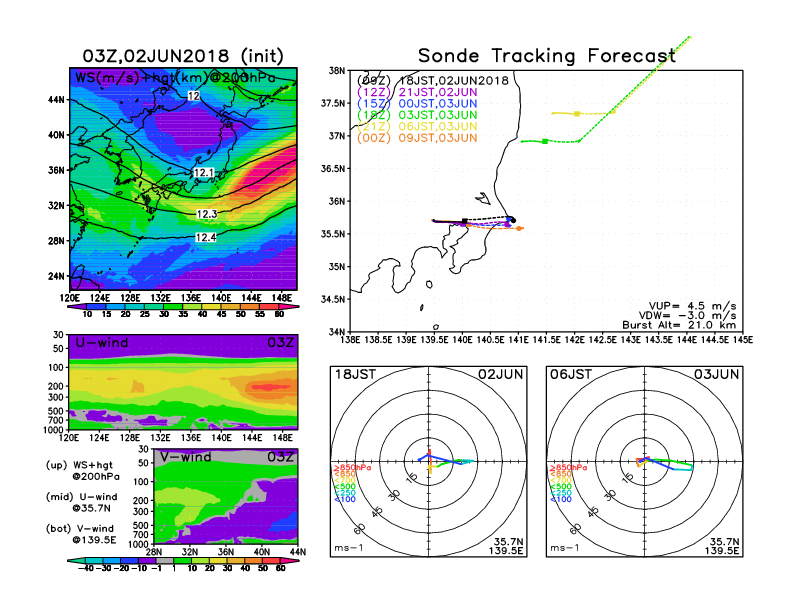Click the green 03JST track square marker
The width and height of the screenshot is (792, 612).
coord(545,141)
